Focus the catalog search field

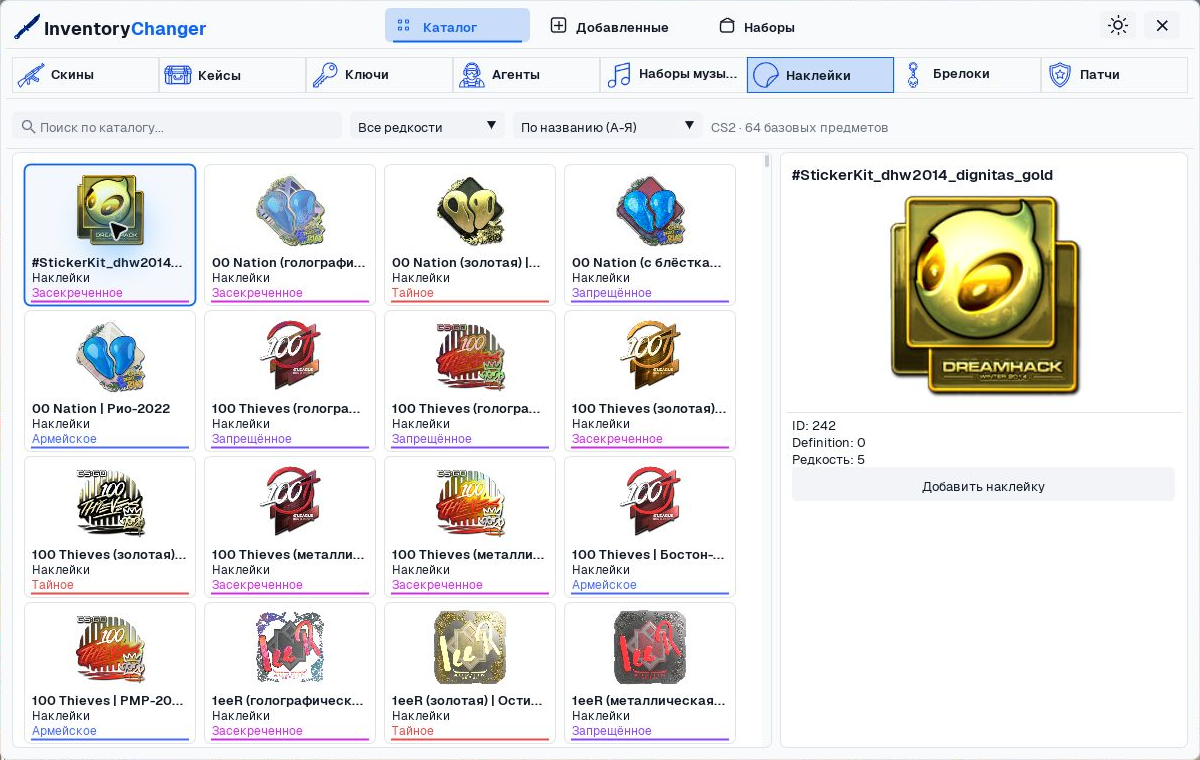click(x=177, y=126)
